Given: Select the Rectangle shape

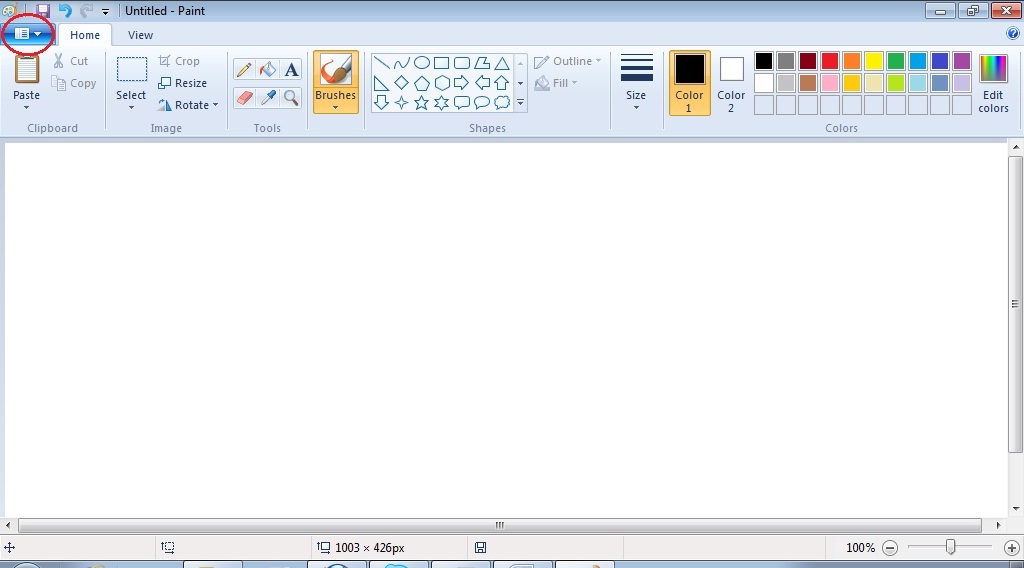Looking at the screenshot, I should [441, 63].
